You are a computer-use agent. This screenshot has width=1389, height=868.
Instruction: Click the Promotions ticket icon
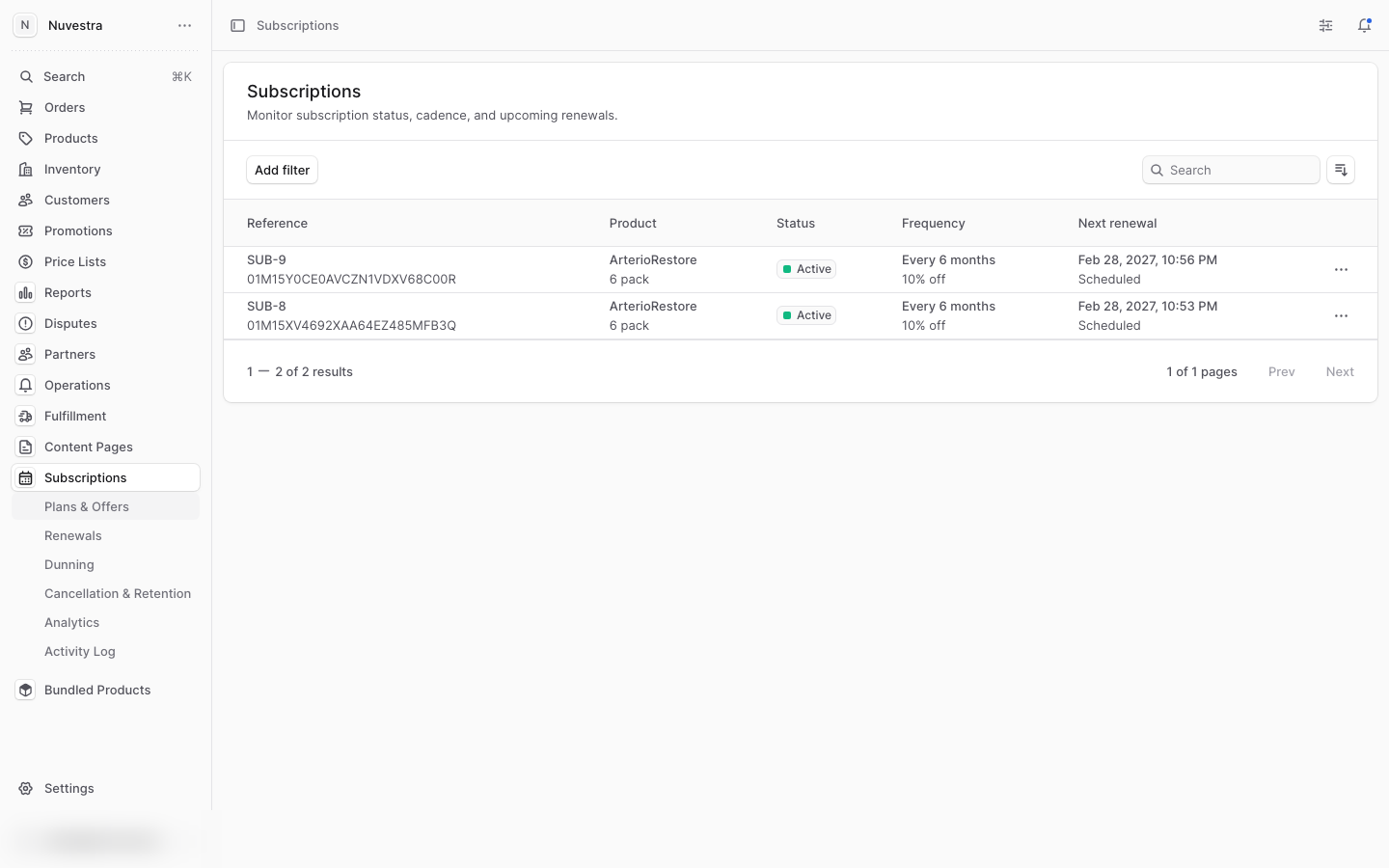pos(26,231)
